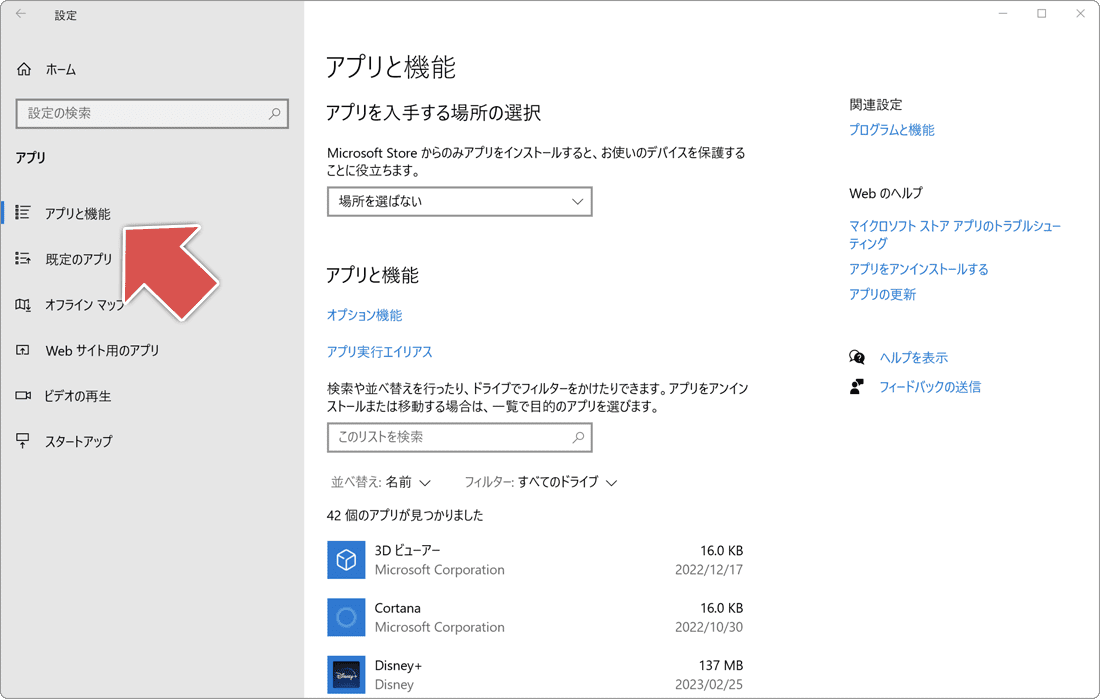The image size is (1100, 700).
Task: Open the オプション機能 link
Action: coord(364,315)
